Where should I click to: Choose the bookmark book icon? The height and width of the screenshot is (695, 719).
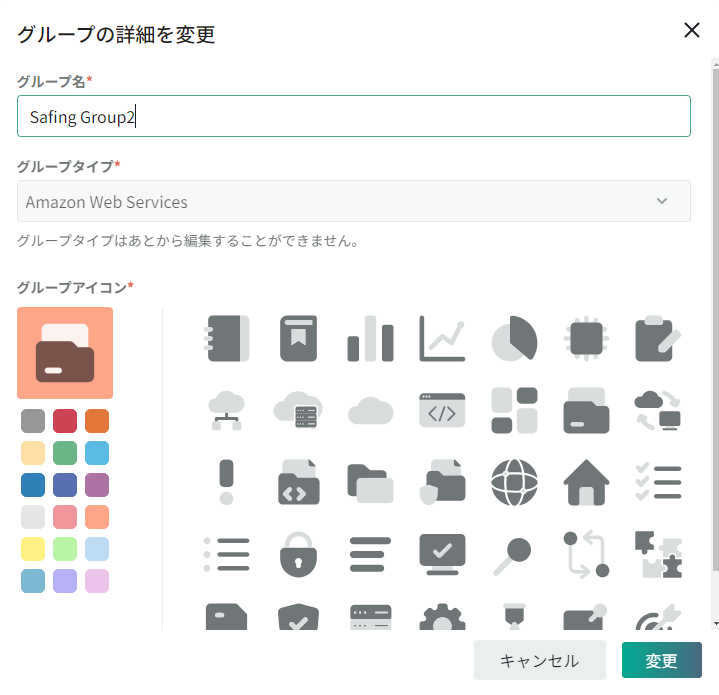tap(299, 338)
